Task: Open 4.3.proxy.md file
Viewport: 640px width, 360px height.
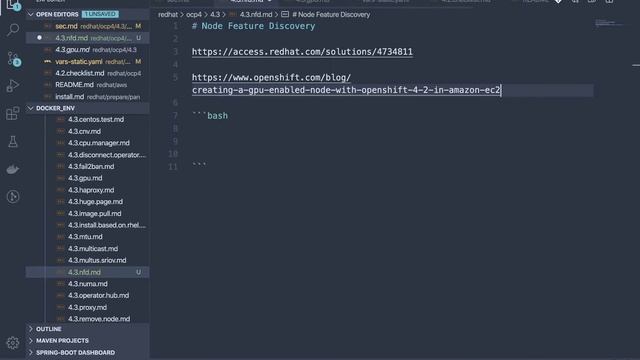Action: pyautogui.click(x=88, y=307)
